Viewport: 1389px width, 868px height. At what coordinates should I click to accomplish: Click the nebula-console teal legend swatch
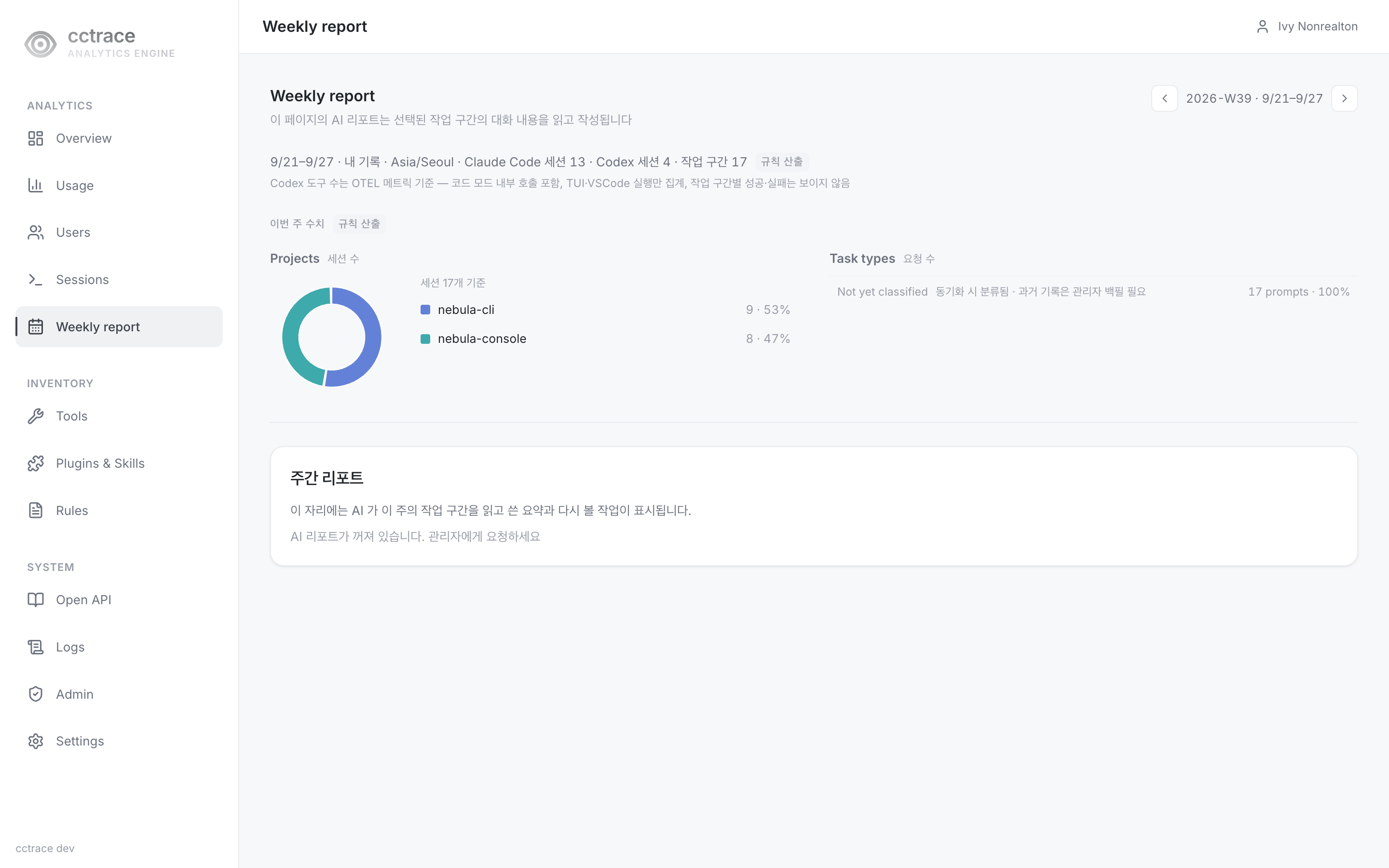point(425,339)
